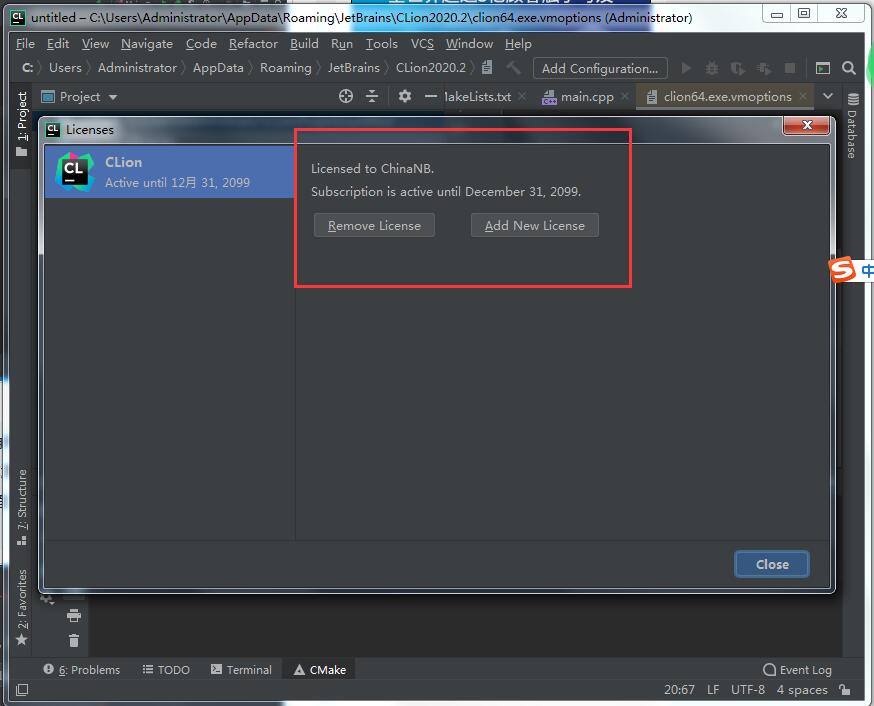This screenshot has height=706, width=874.
Task: Click the Roaming breadcrumb
Action: [285, 68]
